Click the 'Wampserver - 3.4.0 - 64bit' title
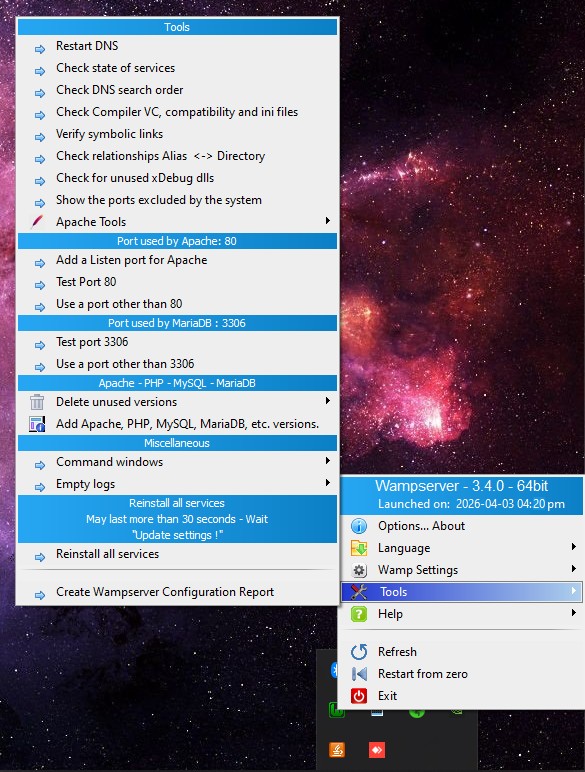 tap(461, 486)
